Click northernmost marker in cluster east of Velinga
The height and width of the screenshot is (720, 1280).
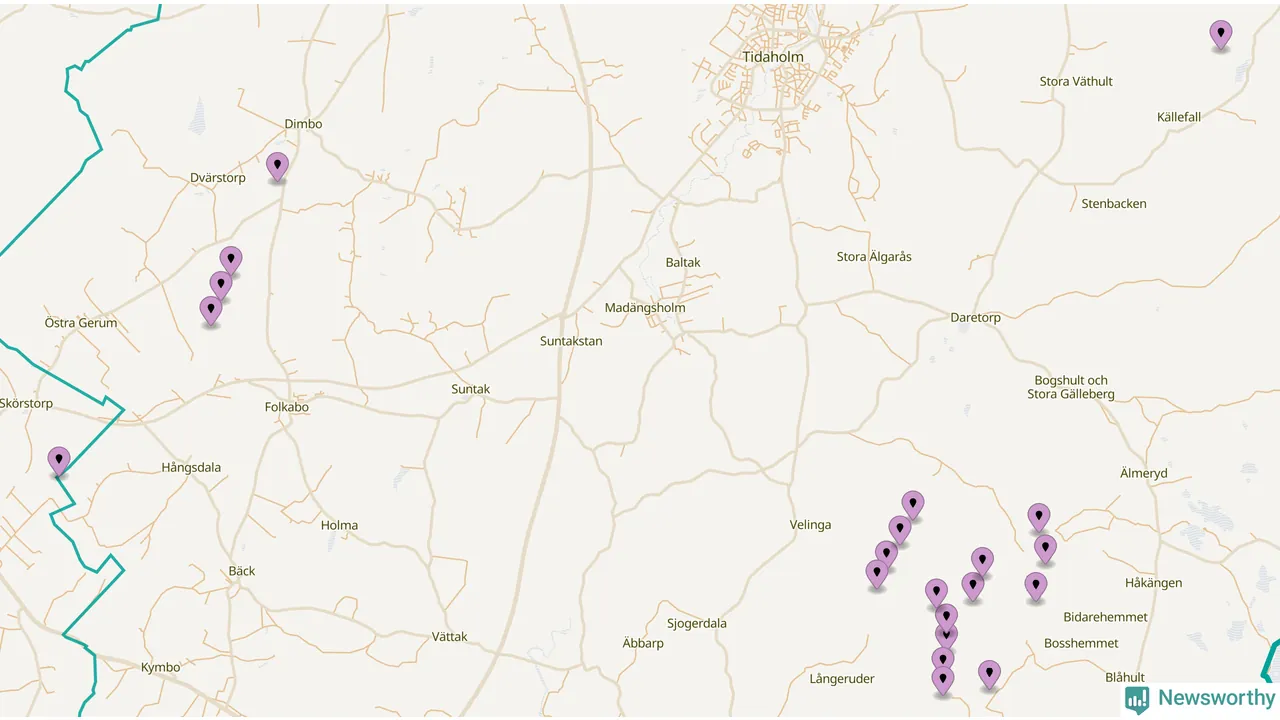tap(912, 505)
